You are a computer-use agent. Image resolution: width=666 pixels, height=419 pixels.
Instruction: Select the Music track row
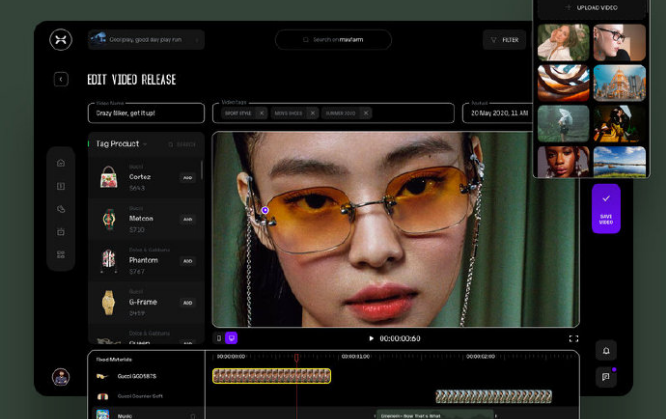[x=147, y=415]
